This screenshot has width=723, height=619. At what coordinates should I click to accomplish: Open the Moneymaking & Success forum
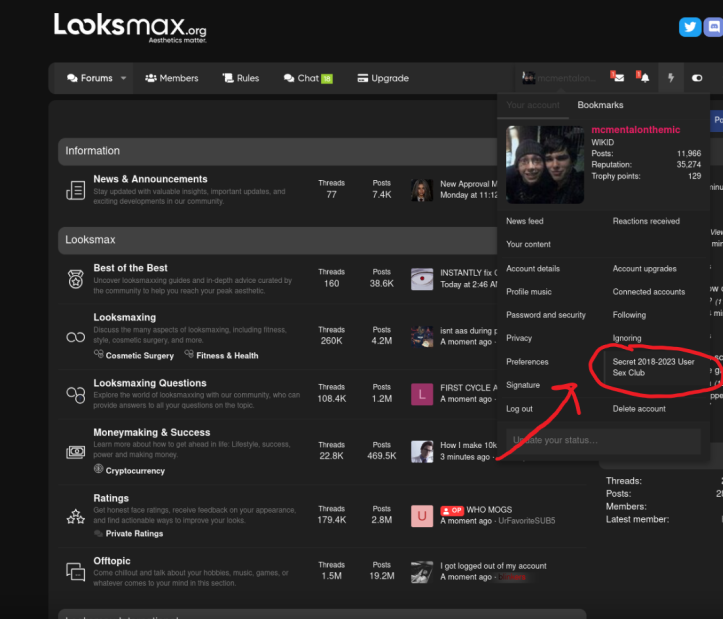pyautogui.click(x=152, y=432)
